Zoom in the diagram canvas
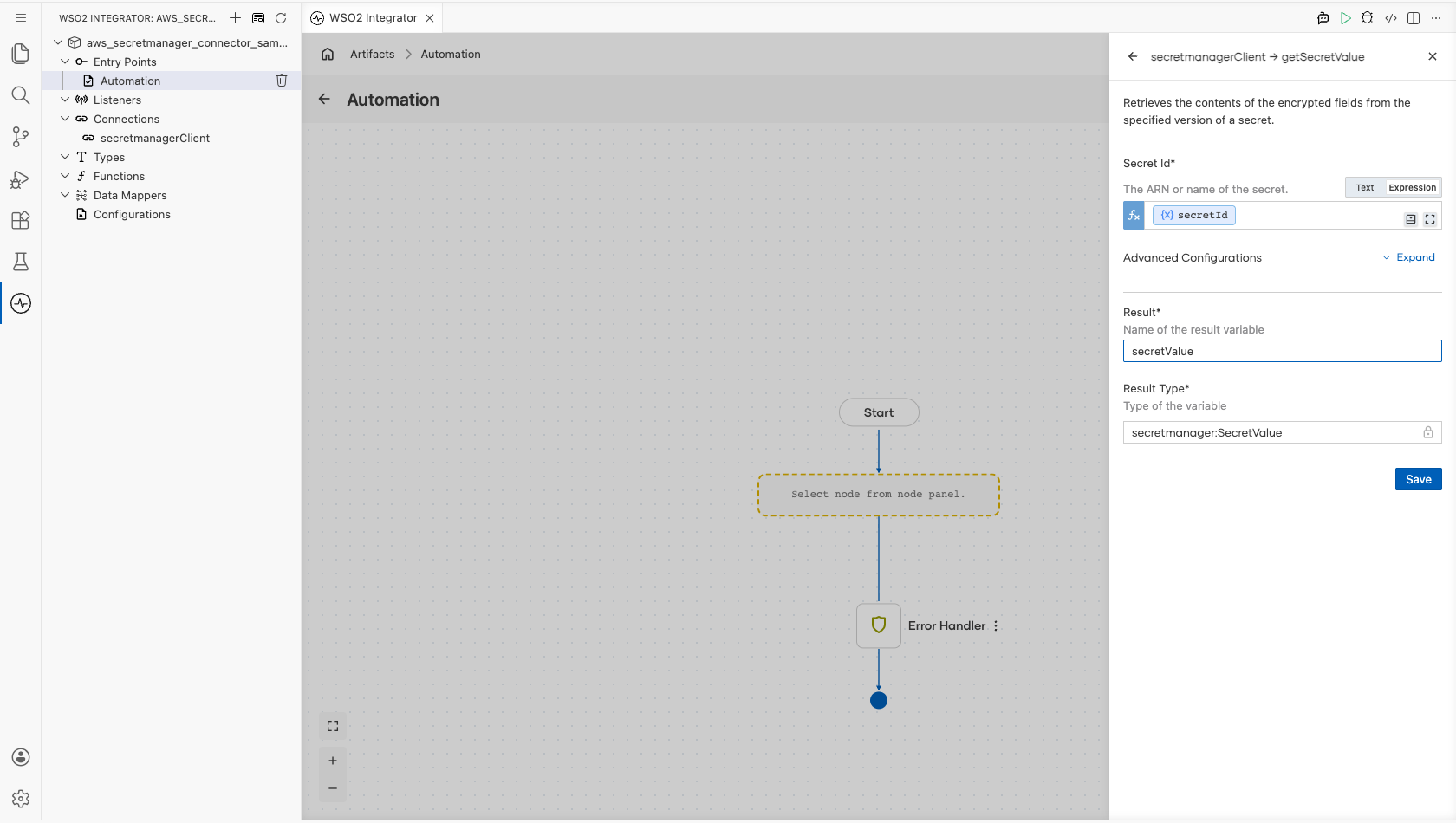This screenshot has width=1456, height=823. 333,761
